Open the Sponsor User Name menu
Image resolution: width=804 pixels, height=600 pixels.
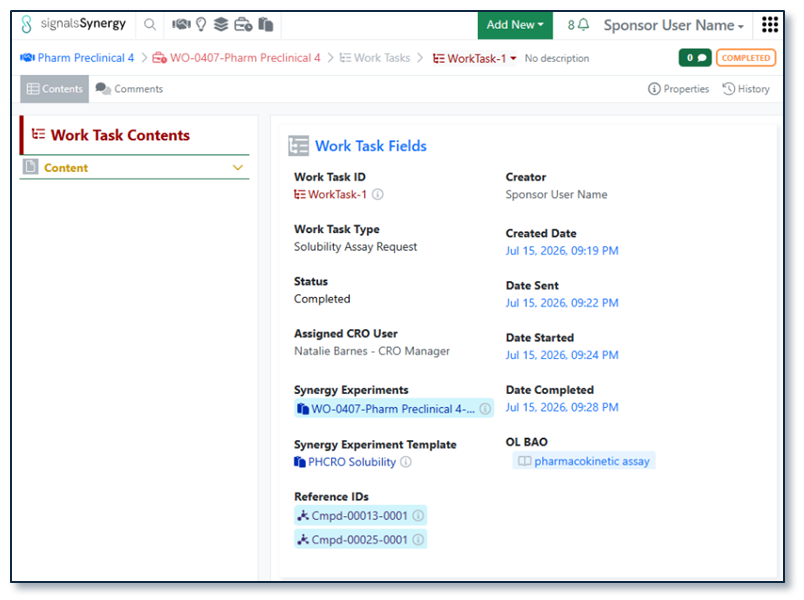click(673, 25)
